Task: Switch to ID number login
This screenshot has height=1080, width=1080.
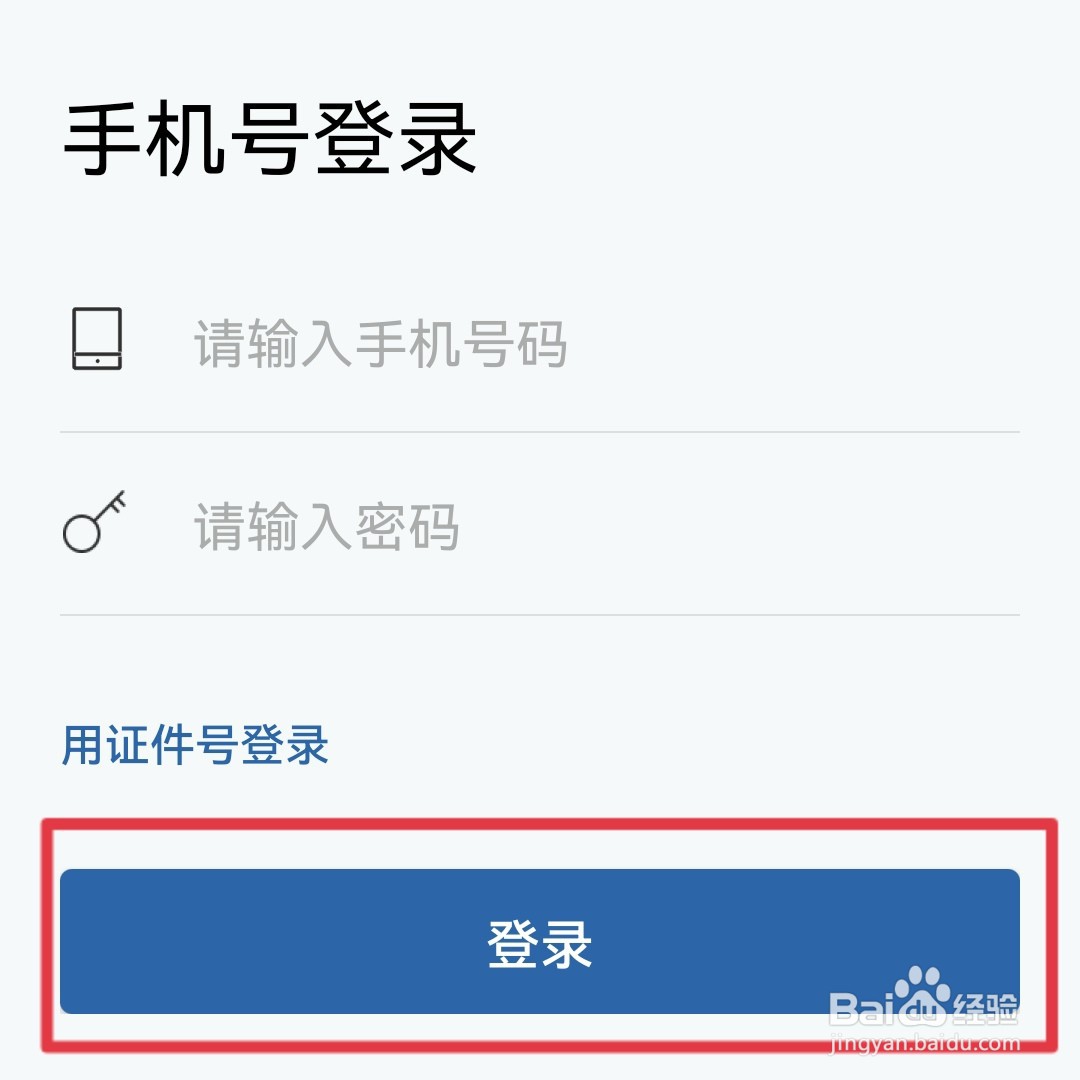Action: [195, 745]
